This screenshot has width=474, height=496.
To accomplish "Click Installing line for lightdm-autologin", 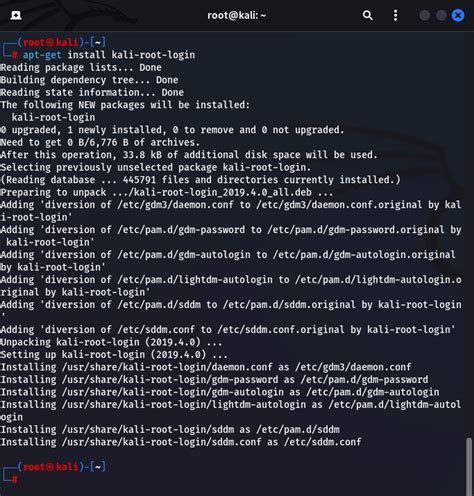I will pos(231,411).
